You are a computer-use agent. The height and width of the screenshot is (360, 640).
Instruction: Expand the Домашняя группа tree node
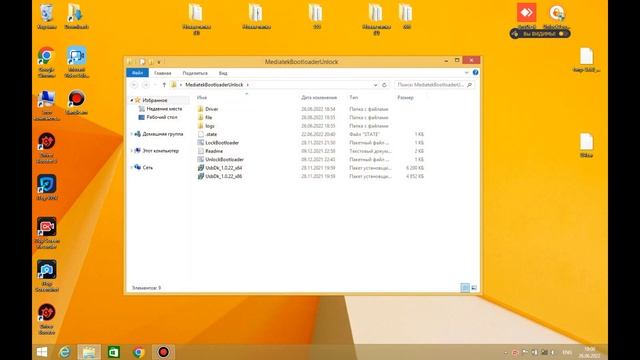(x=132, y=134)
